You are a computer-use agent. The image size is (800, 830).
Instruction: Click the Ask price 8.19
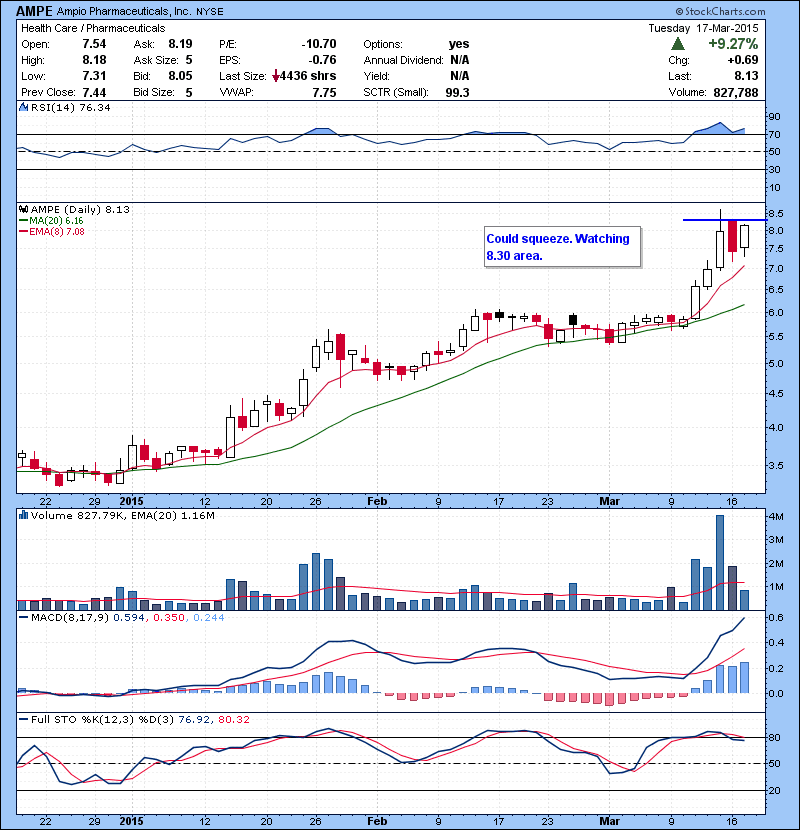180,44
